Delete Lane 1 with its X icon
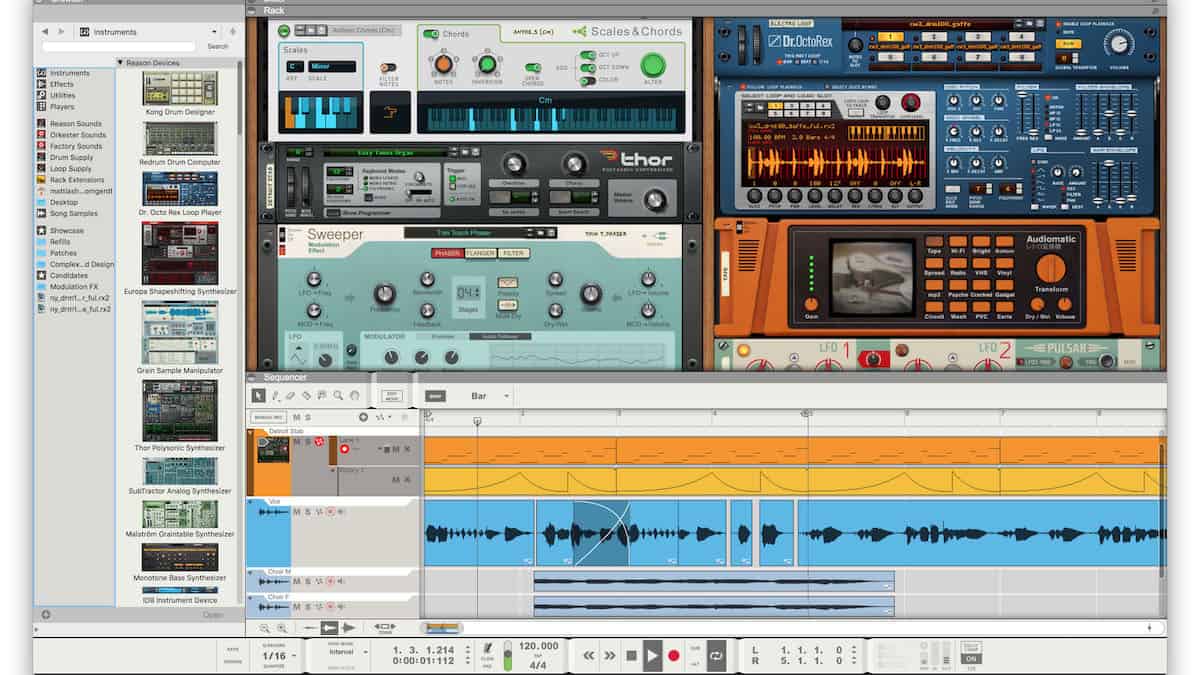The image size is (1200, 675). (x=406, y=450)
